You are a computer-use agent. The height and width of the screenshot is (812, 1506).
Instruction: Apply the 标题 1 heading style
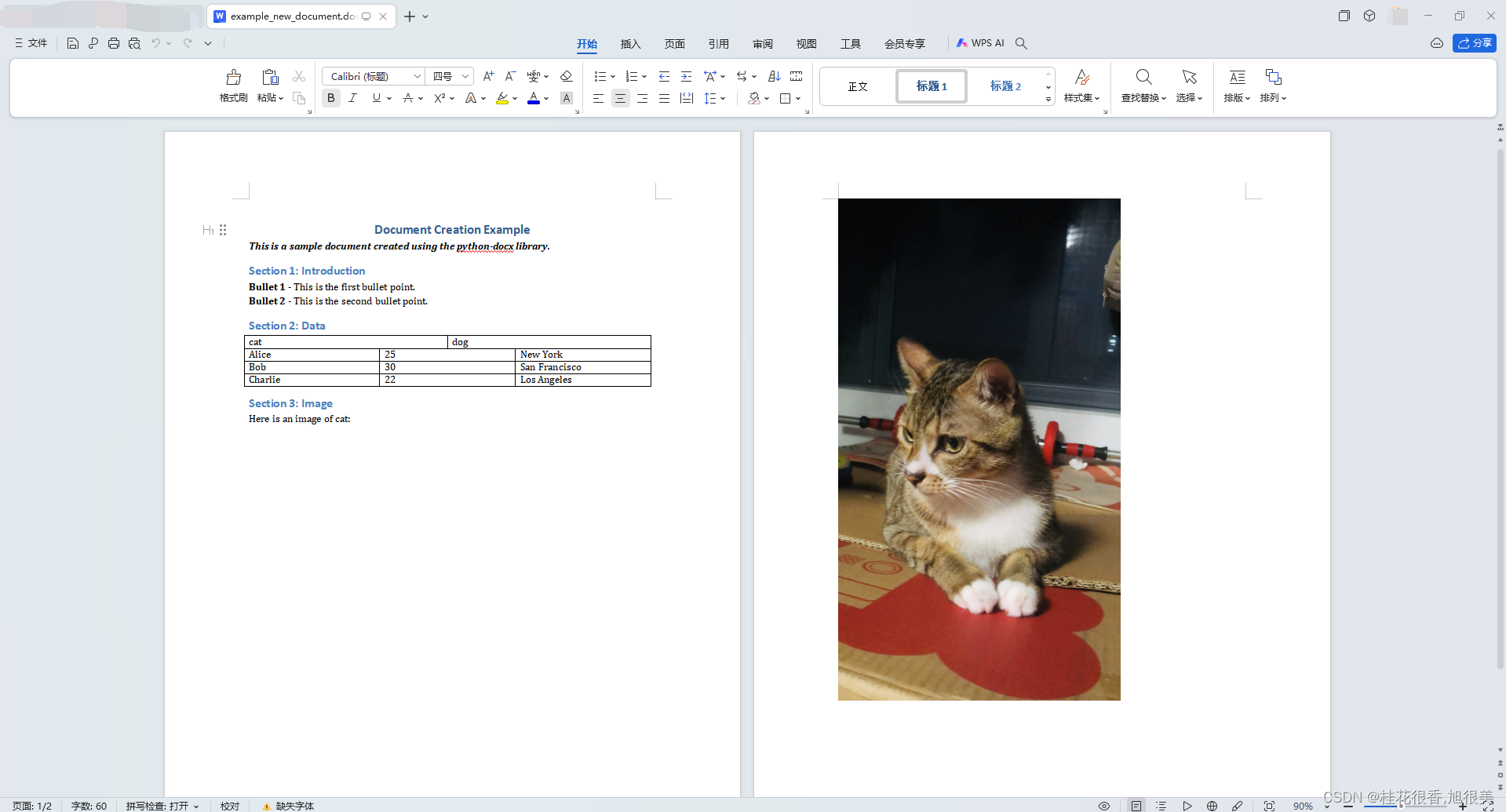pyautogui.click(x=932, y=86)
